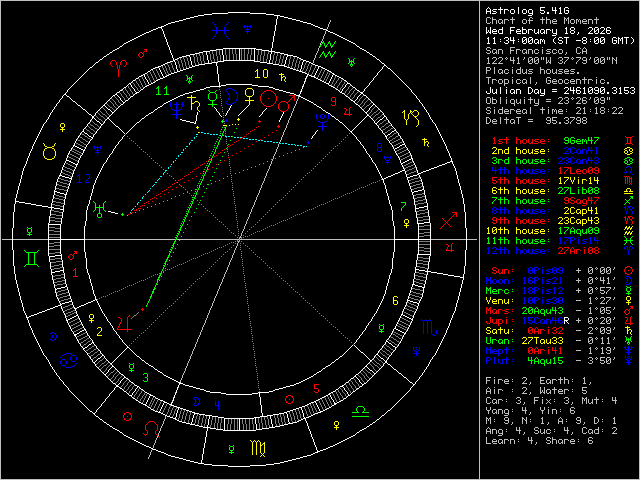
Task: Select the large blue Pluto symbol in house 9
Action: pos(322,121)
